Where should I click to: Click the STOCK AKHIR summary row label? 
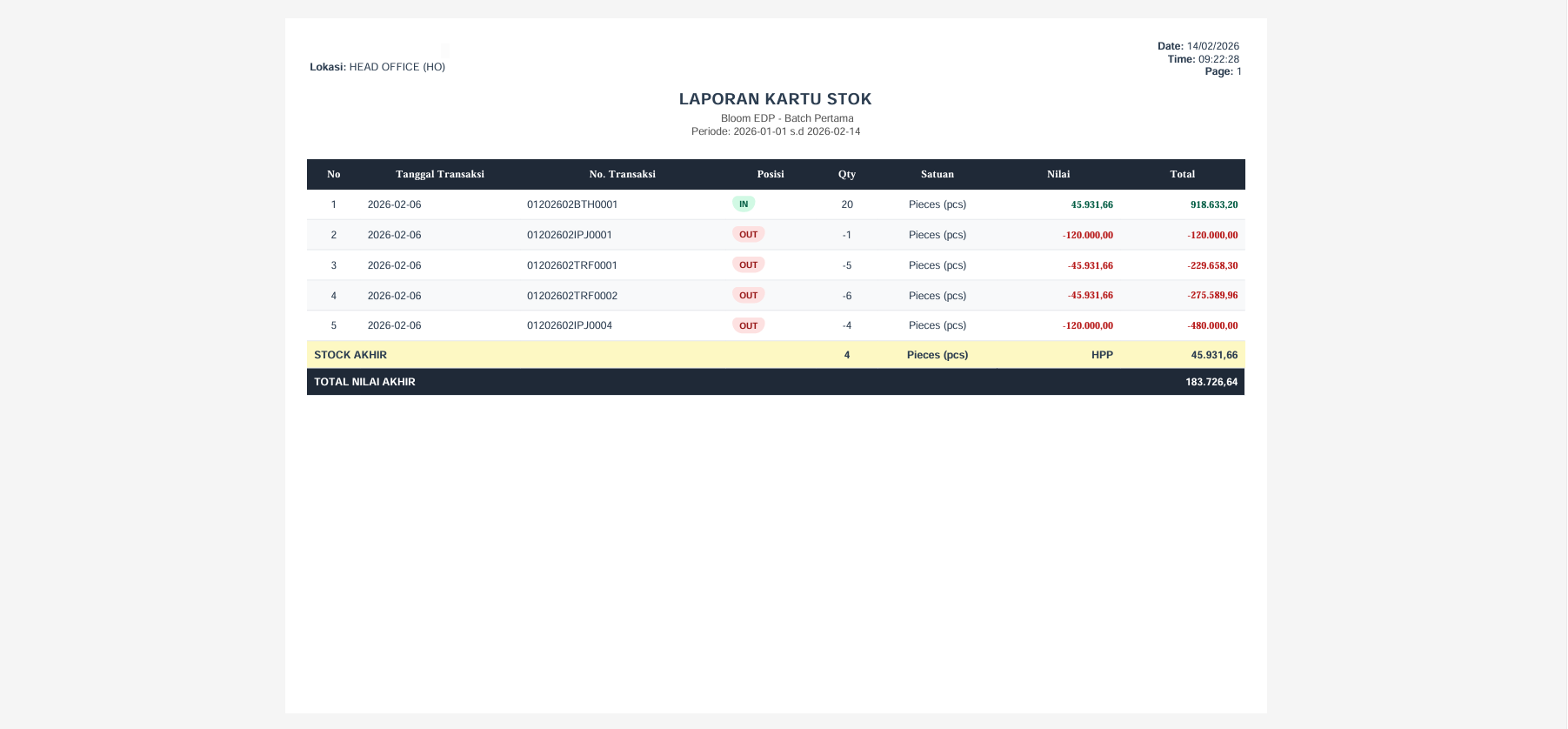[x=350, y=355]
